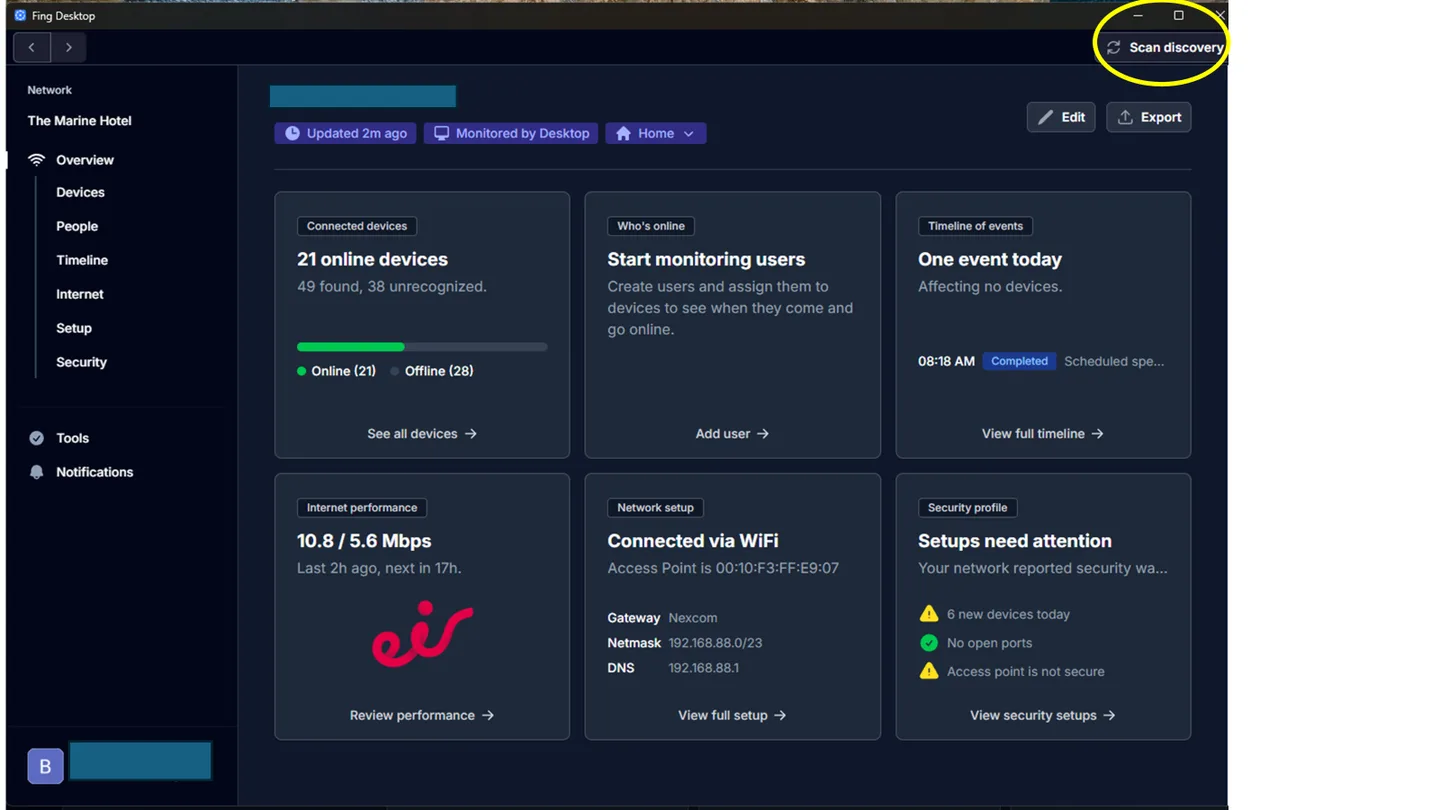Click the Connected devices card label
The image size is (1440, 810).
[x=357, y=226]
